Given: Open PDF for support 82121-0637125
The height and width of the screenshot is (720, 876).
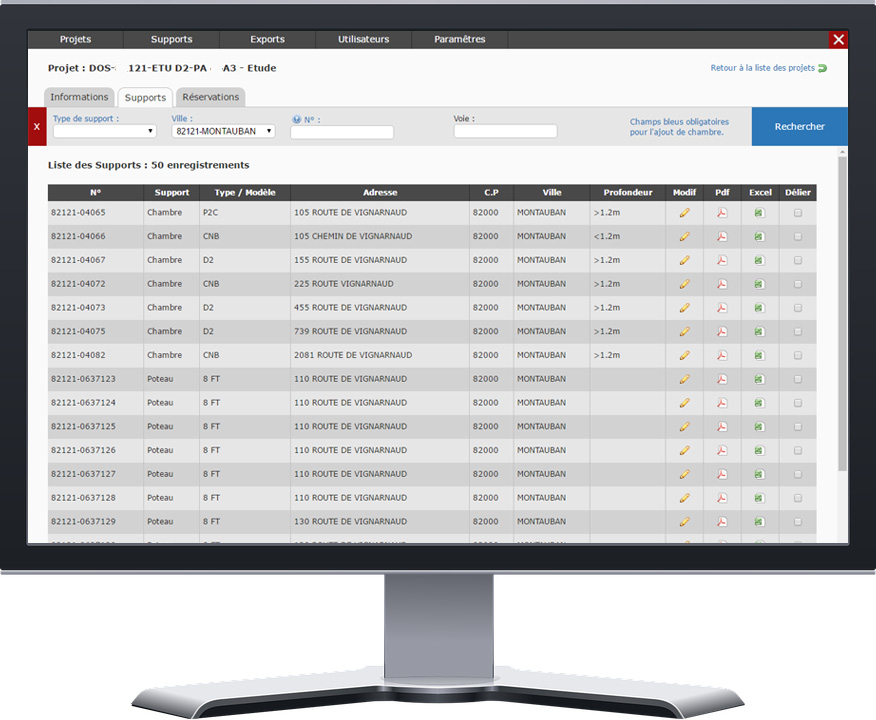Looking at the screenshot, I should point(722,427).
